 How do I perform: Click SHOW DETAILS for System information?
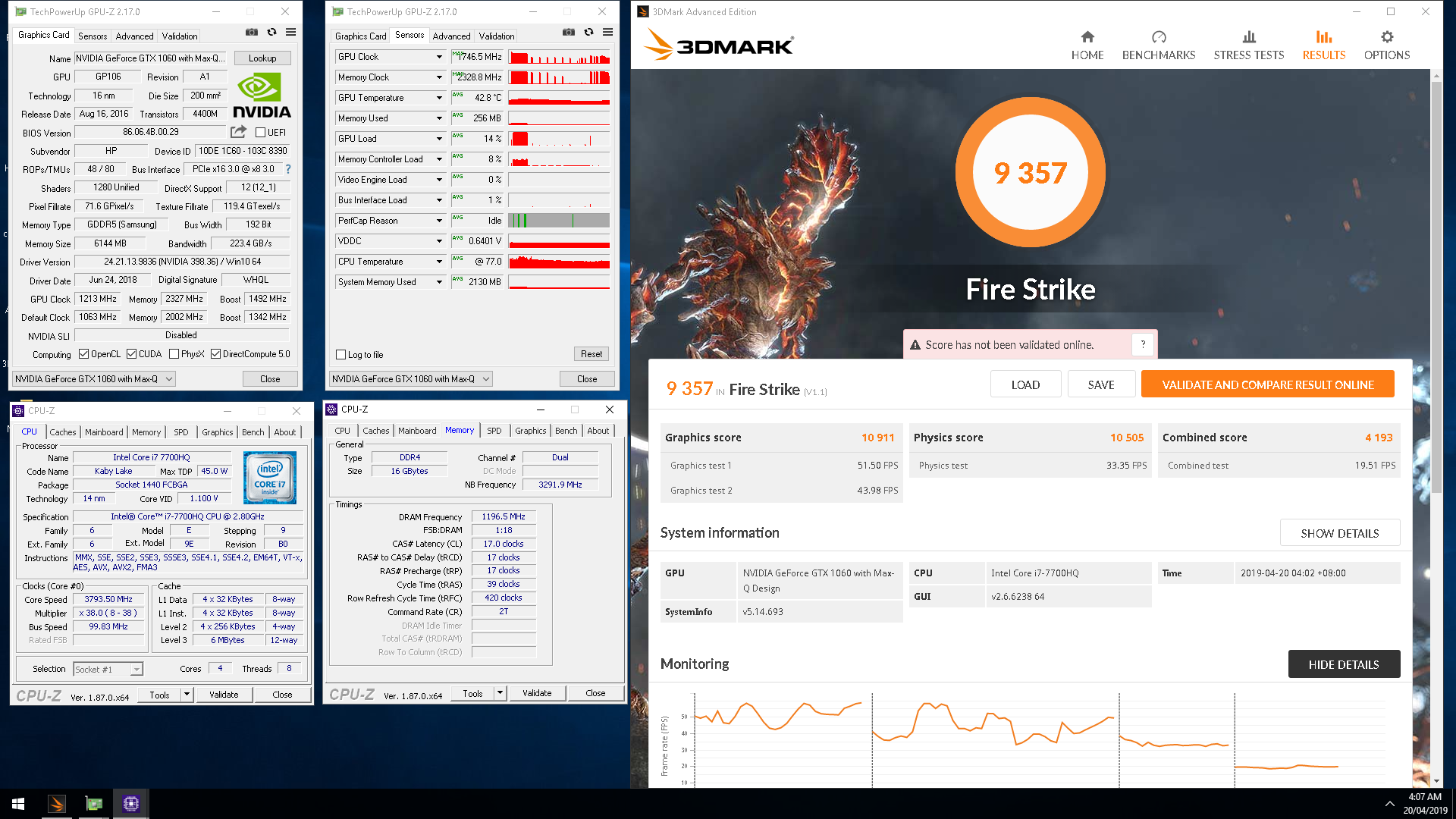point(1340,533)
